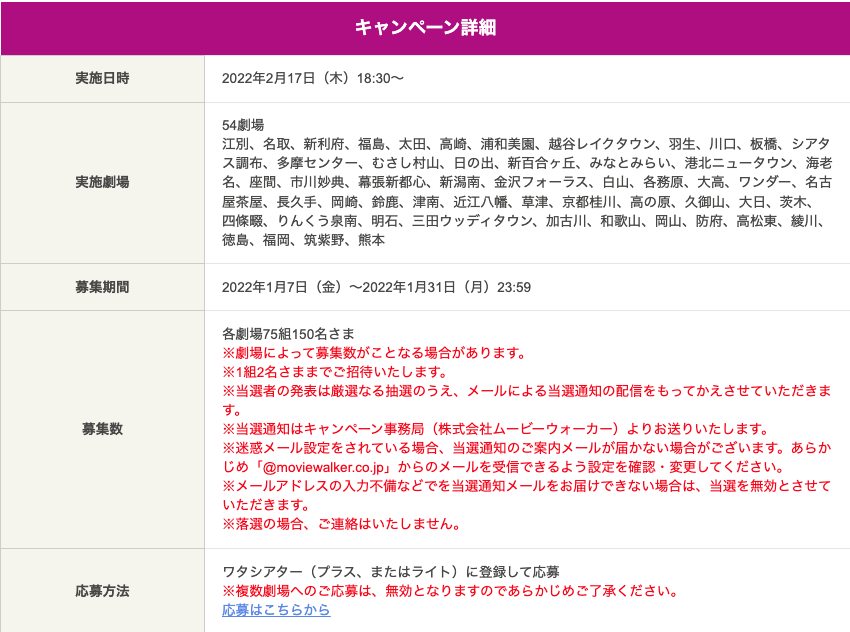Click the note about メールアドレスの入力不備

(526, 495)
